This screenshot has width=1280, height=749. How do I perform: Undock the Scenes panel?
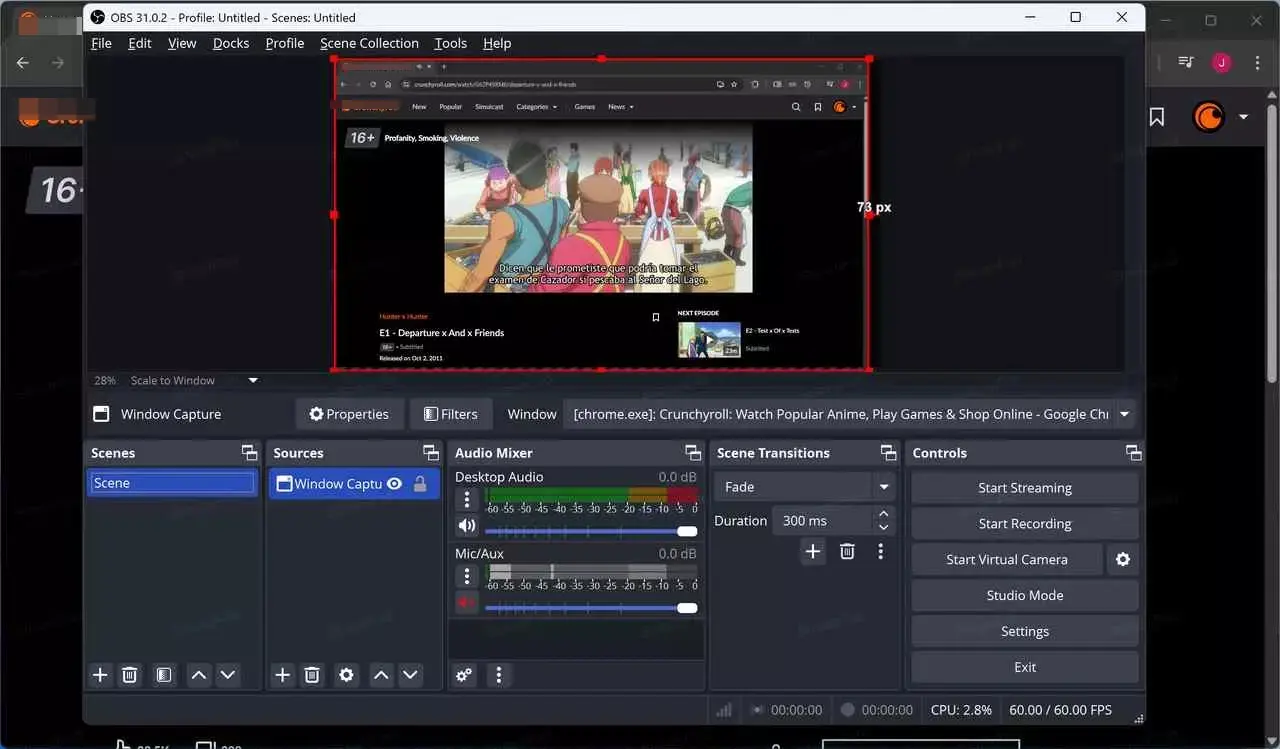point(249,453)
